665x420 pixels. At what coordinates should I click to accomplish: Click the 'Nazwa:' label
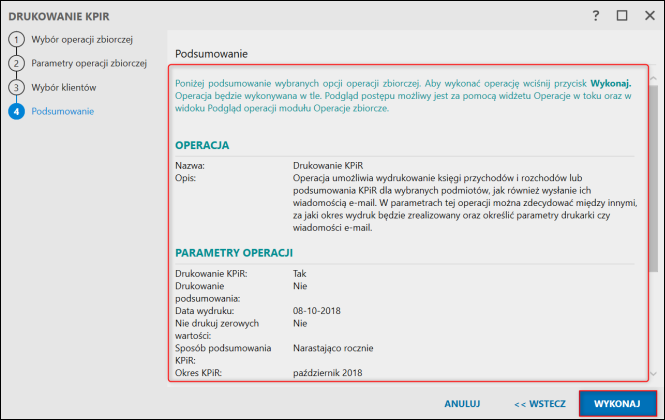(190, 165)
